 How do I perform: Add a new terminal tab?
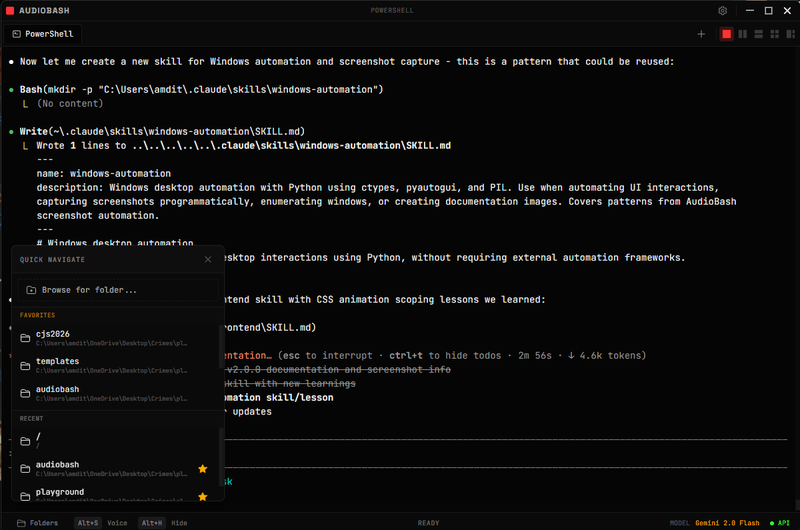coord(701,34)
